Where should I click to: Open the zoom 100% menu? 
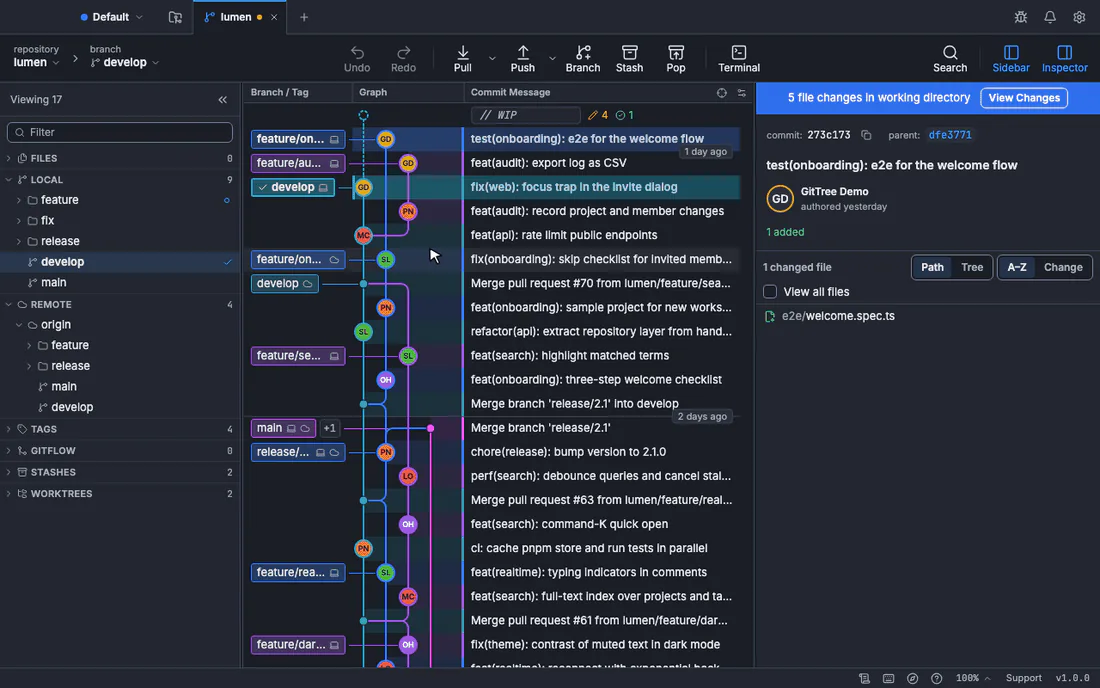[972, 678]
